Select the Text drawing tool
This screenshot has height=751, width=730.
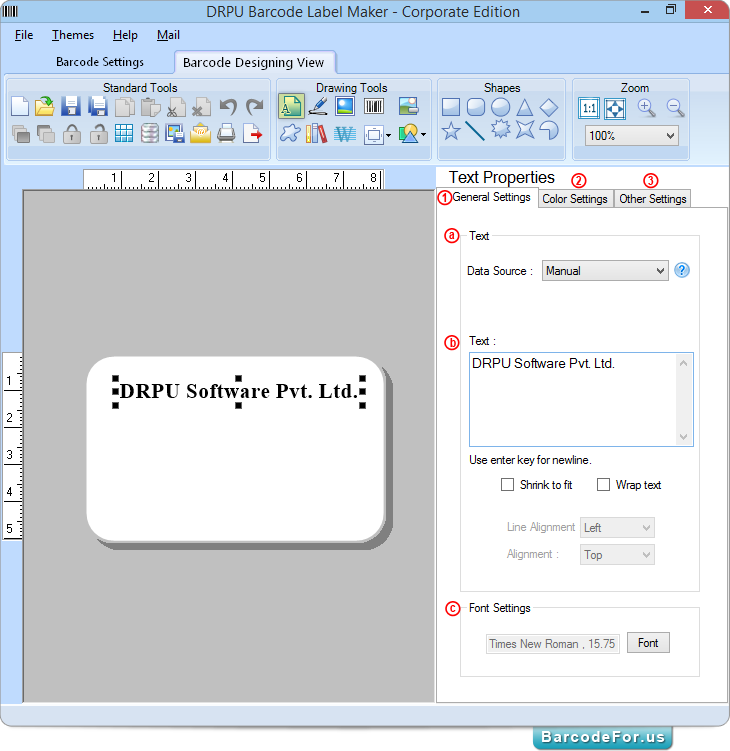click(291, 106)
